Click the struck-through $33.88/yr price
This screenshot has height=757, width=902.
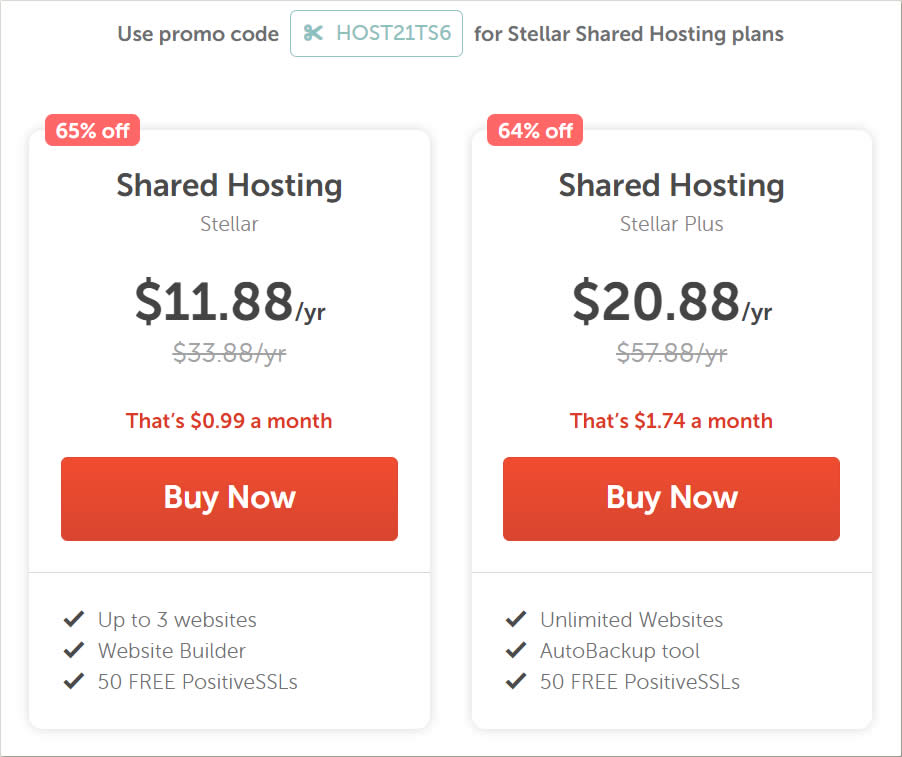pos(230,352)
